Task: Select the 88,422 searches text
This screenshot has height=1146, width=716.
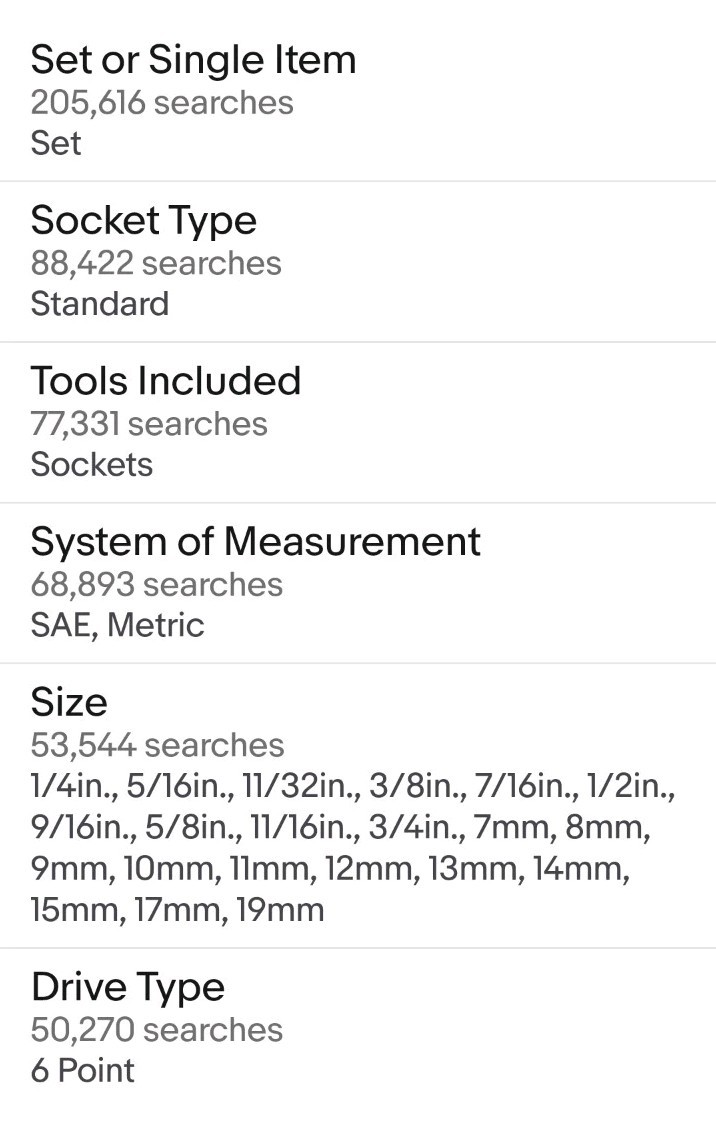Action: point(156,263)
